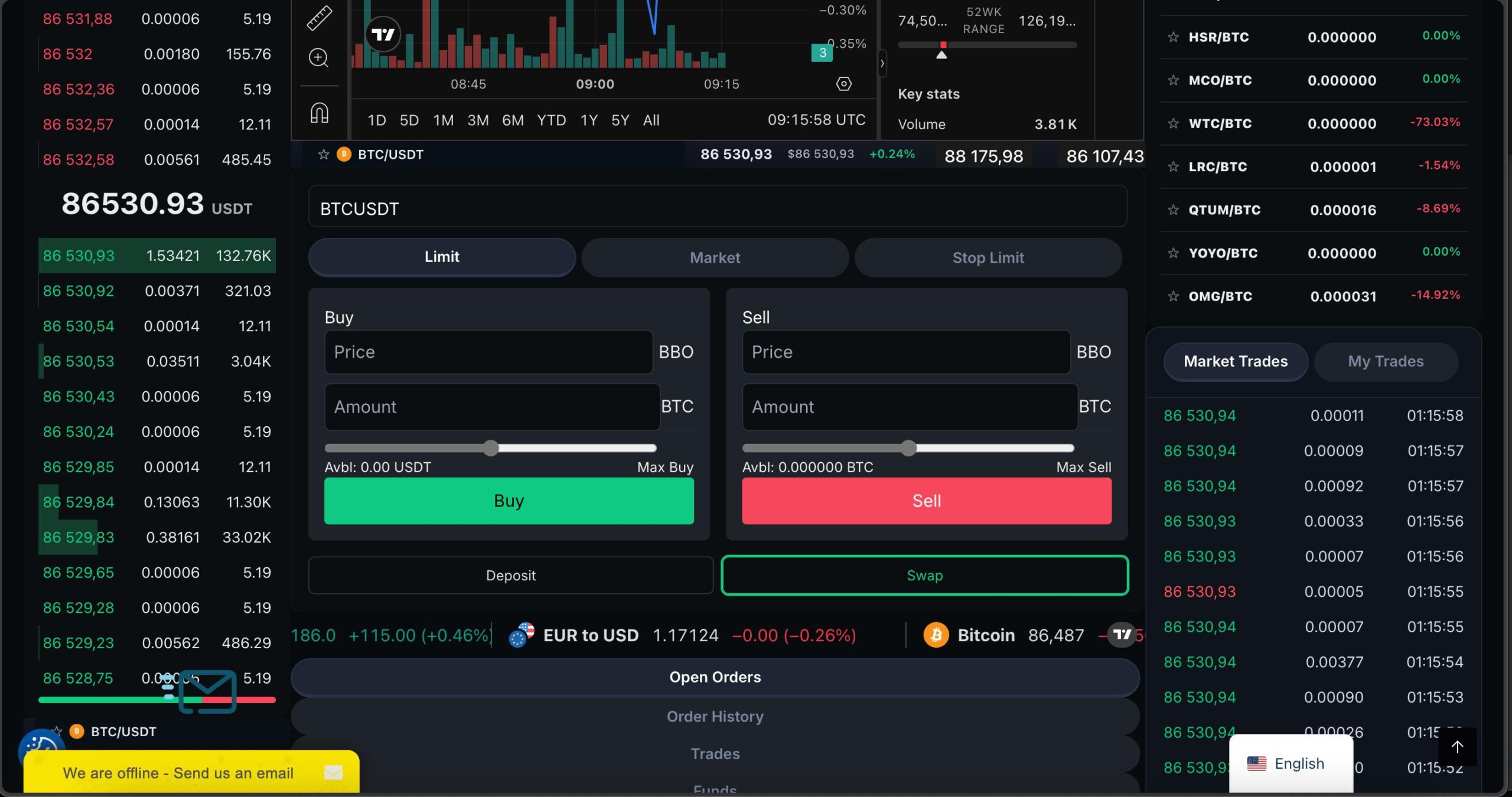Favorite the HSR/BTC pair star
The width and height of the screenshot is (1512, 797).
[1173, 37]
